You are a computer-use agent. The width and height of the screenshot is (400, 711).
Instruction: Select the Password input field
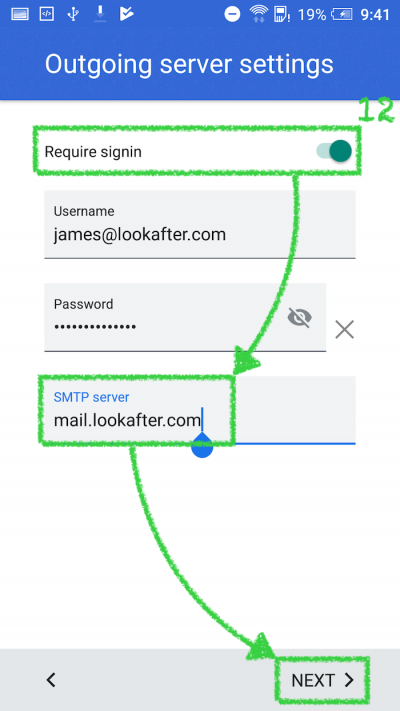185,317
